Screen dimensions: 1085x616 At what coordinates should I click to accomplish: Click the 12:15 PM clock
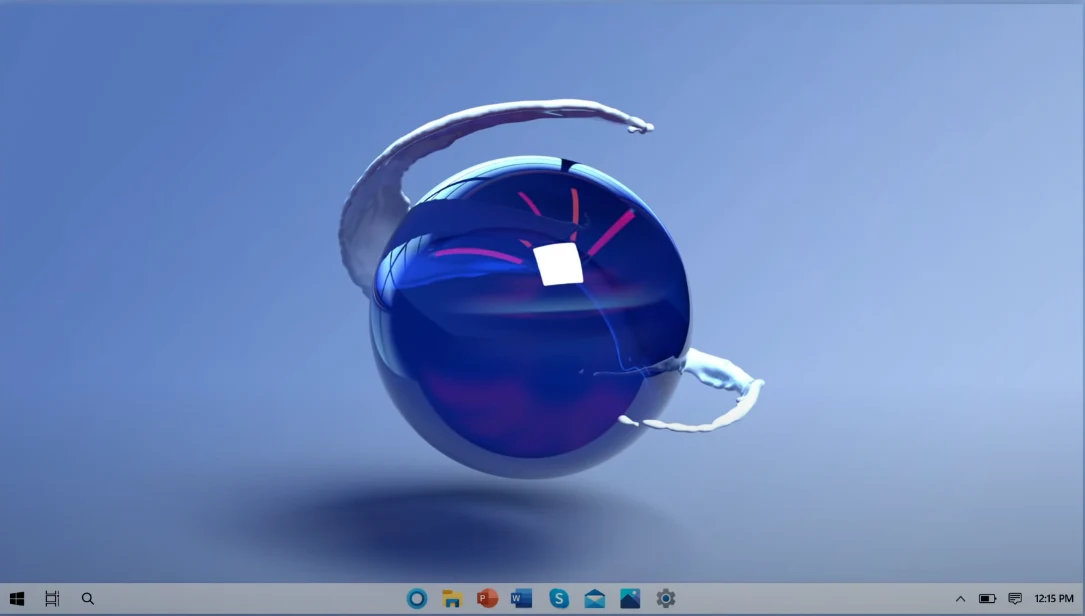tap(1054, 599)
